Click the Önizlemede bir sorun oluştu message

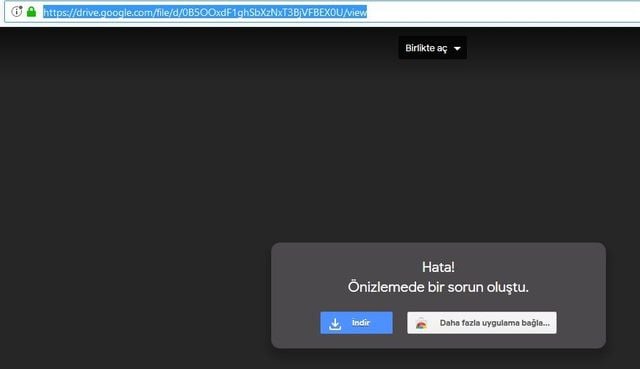[438, 287]
